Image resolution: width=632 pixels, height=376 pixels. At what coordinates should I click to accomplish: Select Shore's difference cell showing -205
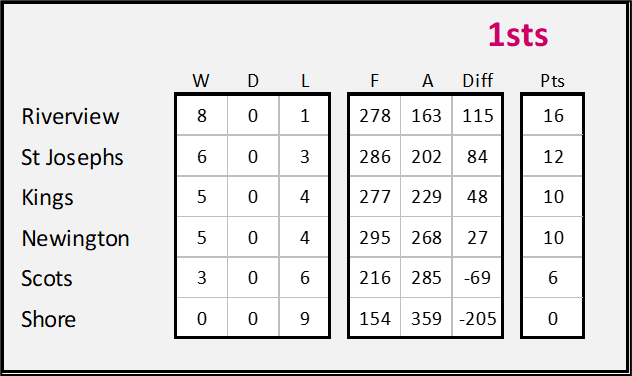[477, 319]
